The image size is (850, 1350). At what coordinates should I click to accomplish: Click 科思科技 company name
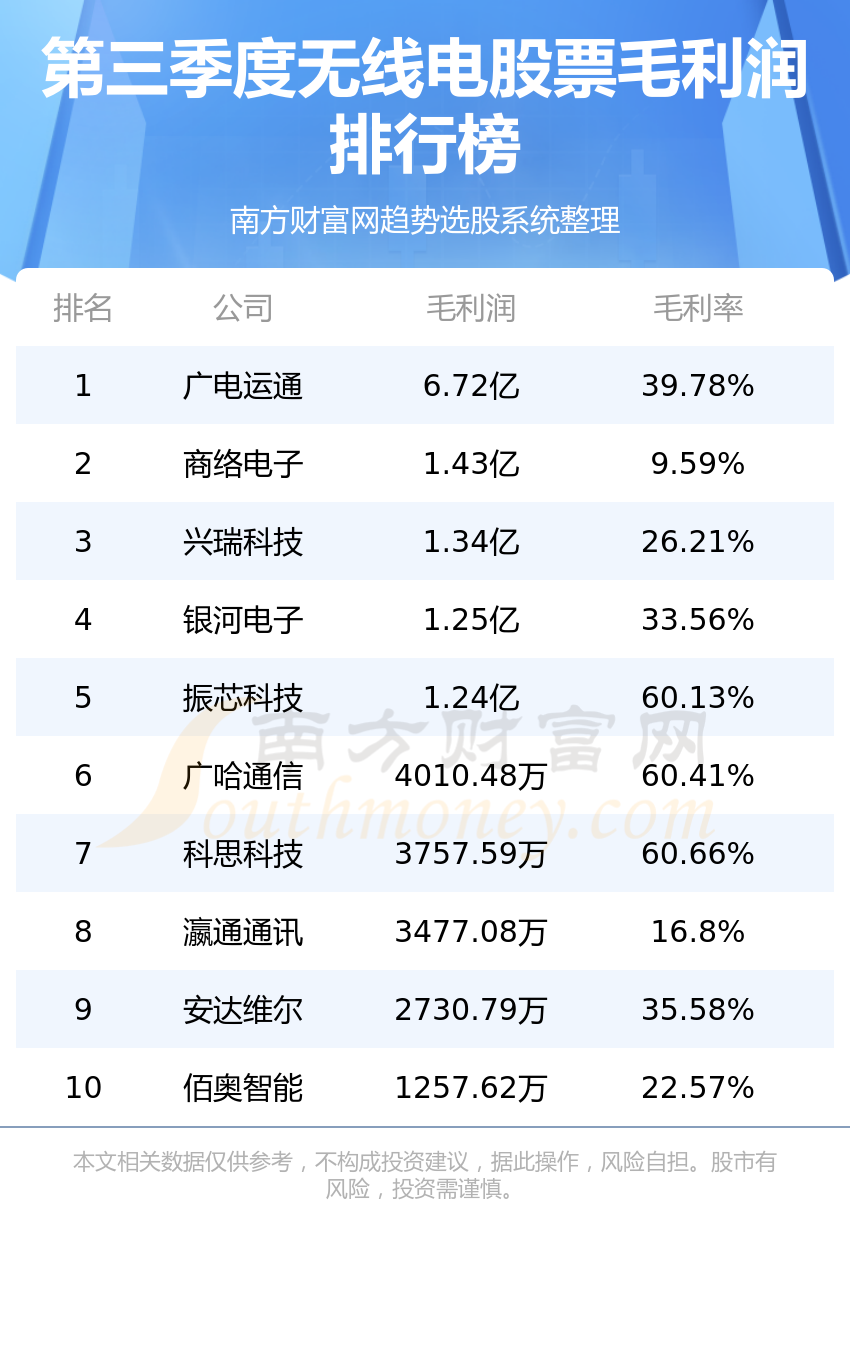(x=243, y=854)
